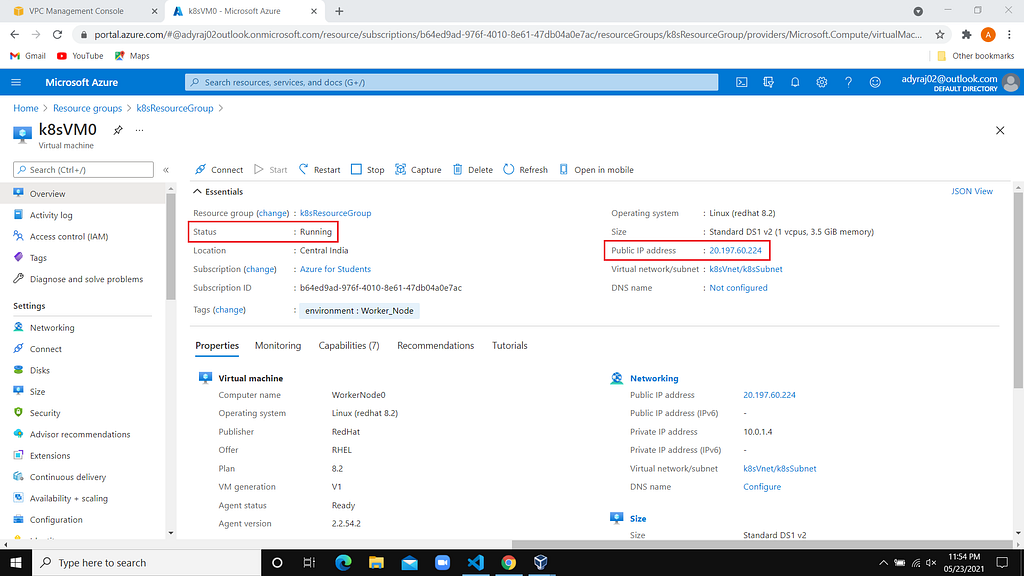Viewport: 1024px width, 576px height.
Task: Open Continuous delivery
Action: [x=67, y=477]
